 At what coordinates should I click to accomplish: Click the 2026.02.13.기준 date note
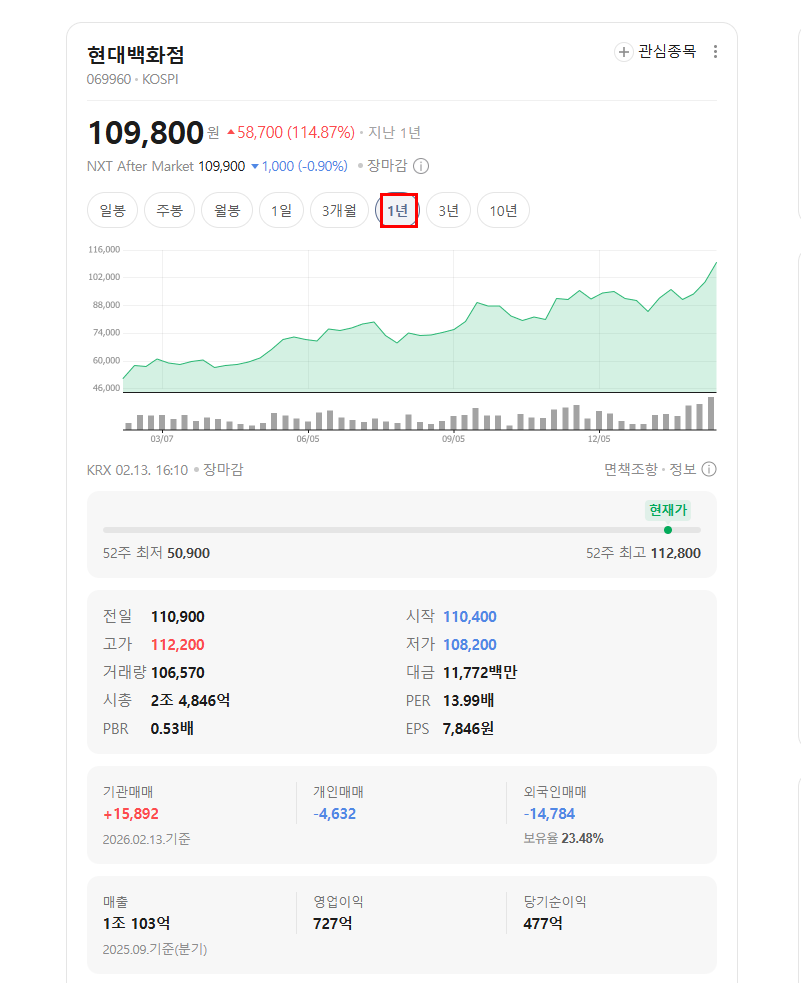coord(147,839)
